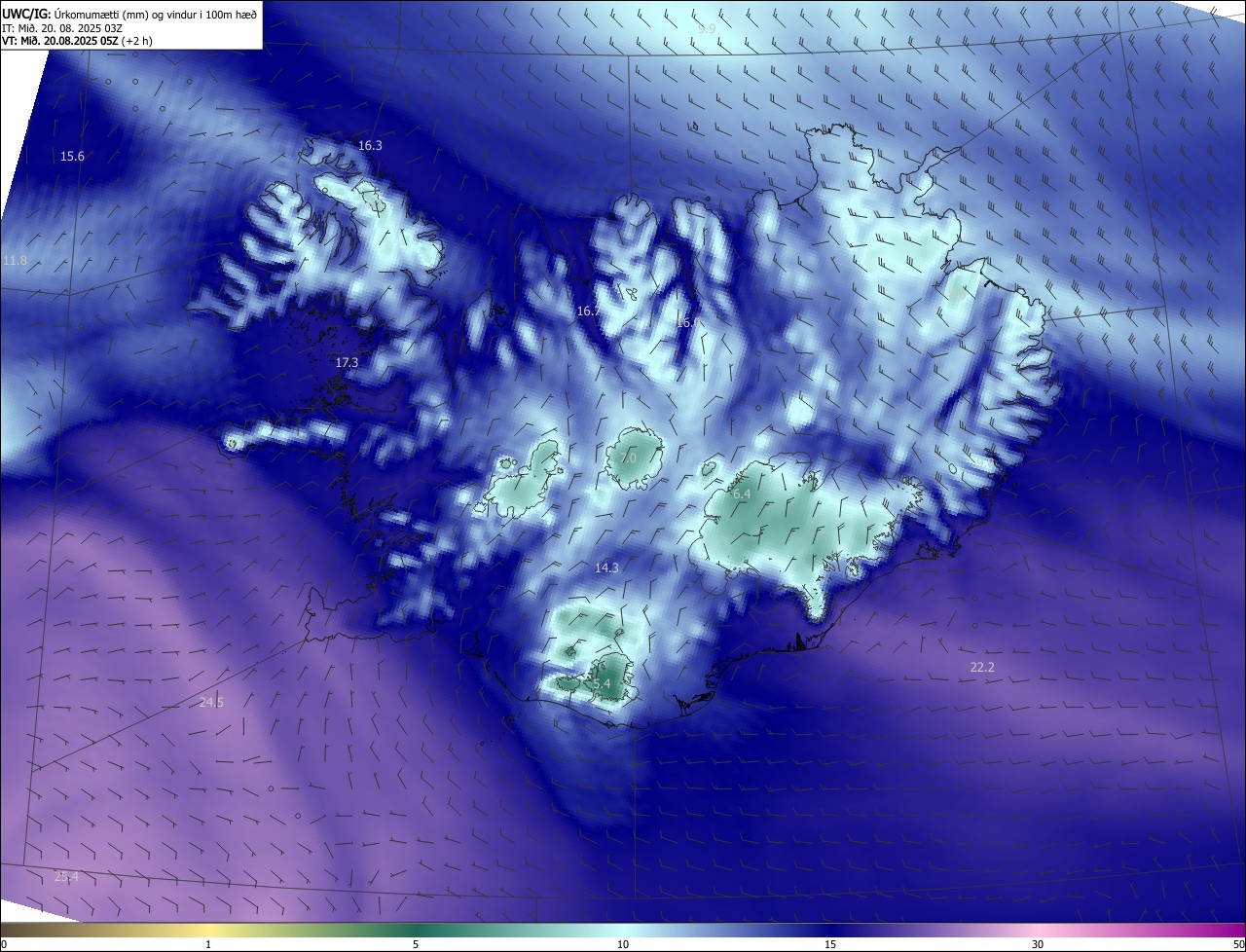Click the 9.9 value at top of map
Viewport: 1246px width, 952px height.
(707, 29)
